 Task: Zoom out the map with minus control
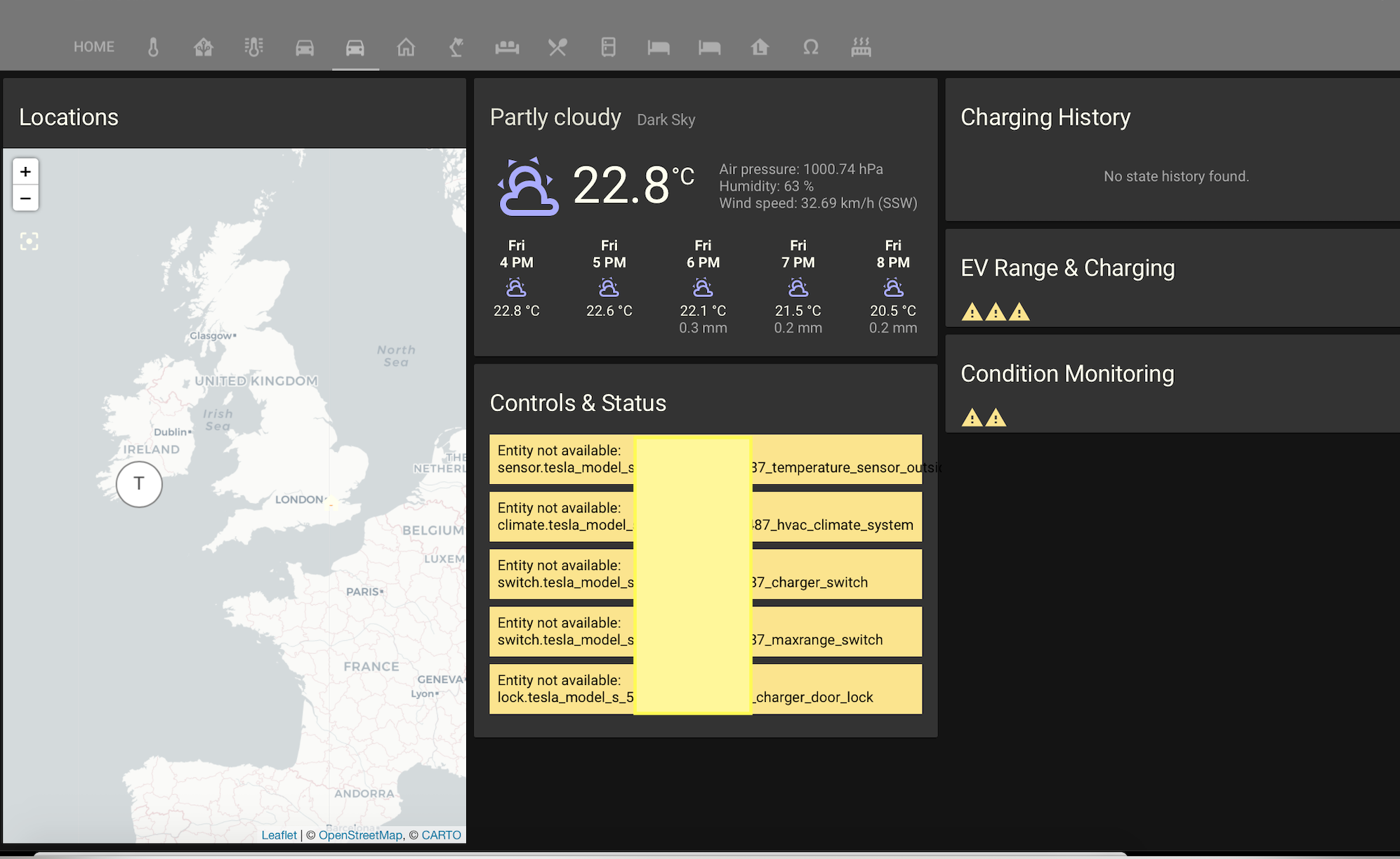click(x=25, y=198)
